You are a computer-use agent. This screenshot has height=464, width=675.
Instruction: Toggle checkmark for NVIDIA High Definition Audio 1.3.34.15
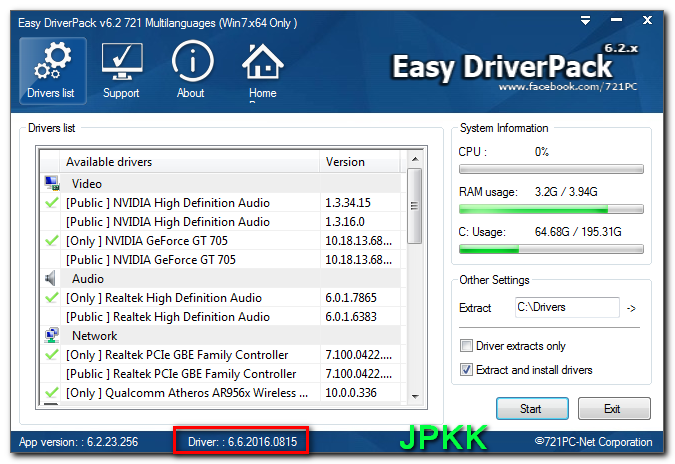52,203
